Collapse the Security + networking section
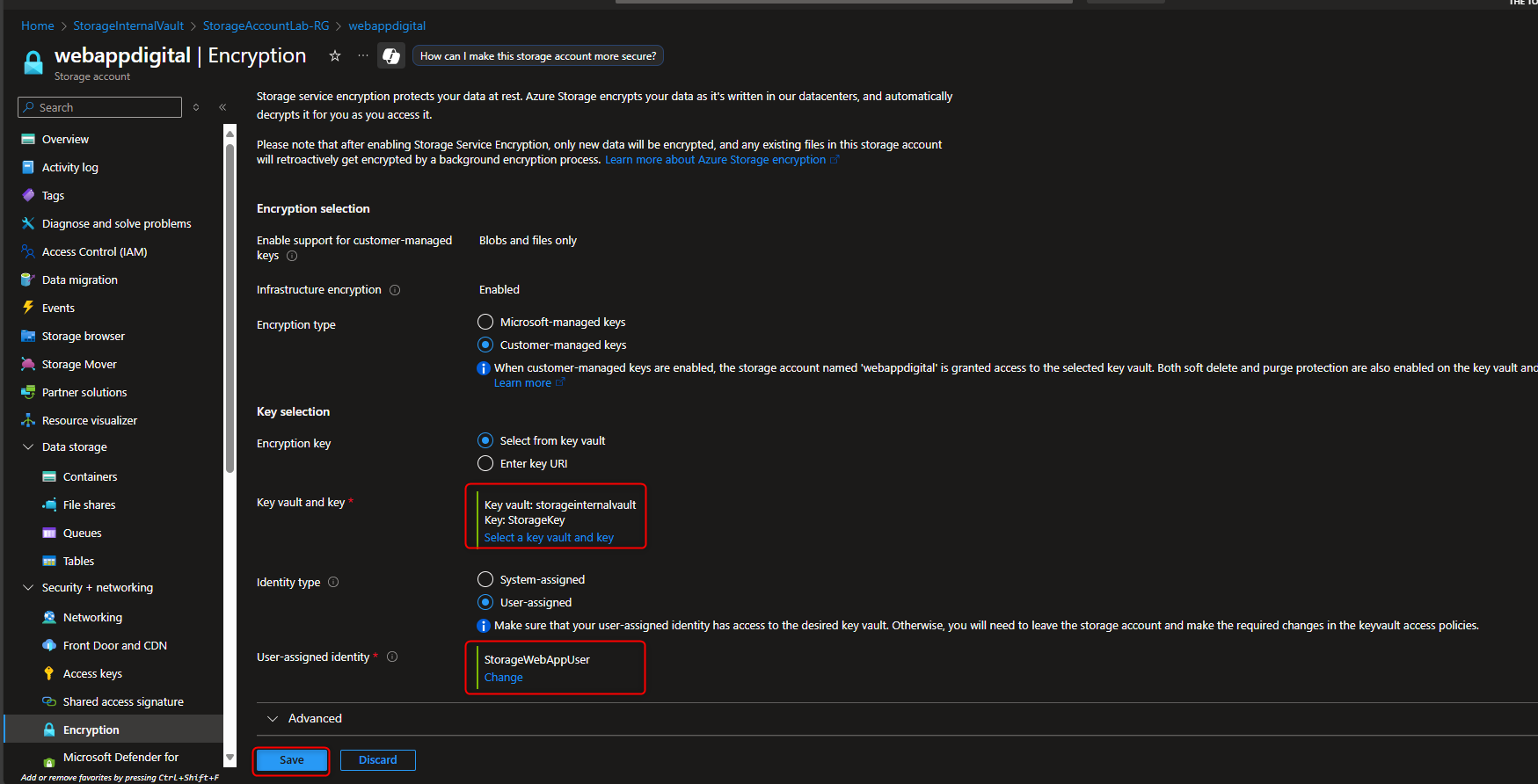This screenshot has height=784, width=1538. click(28, 587)
